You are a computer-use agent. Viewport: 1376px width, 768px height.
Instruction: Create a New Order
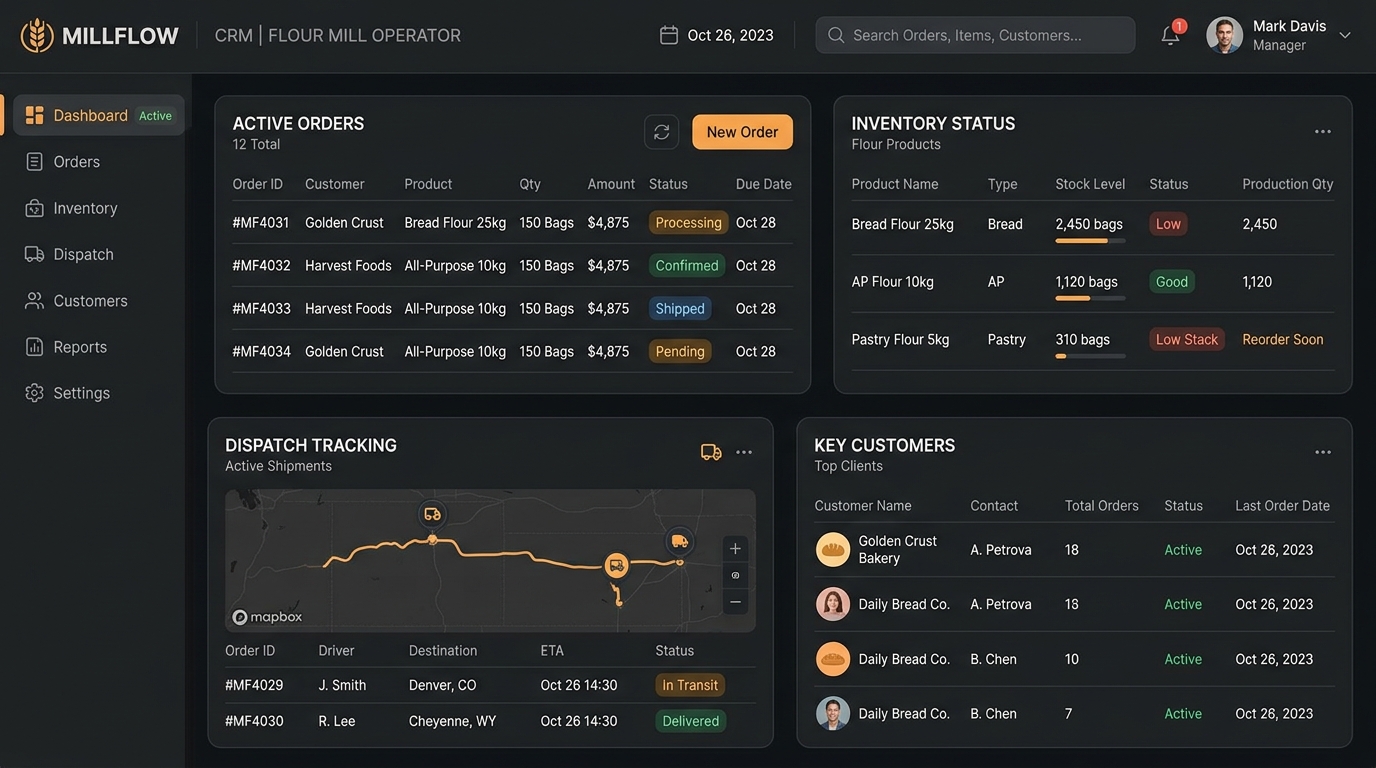tap(742, 132)
